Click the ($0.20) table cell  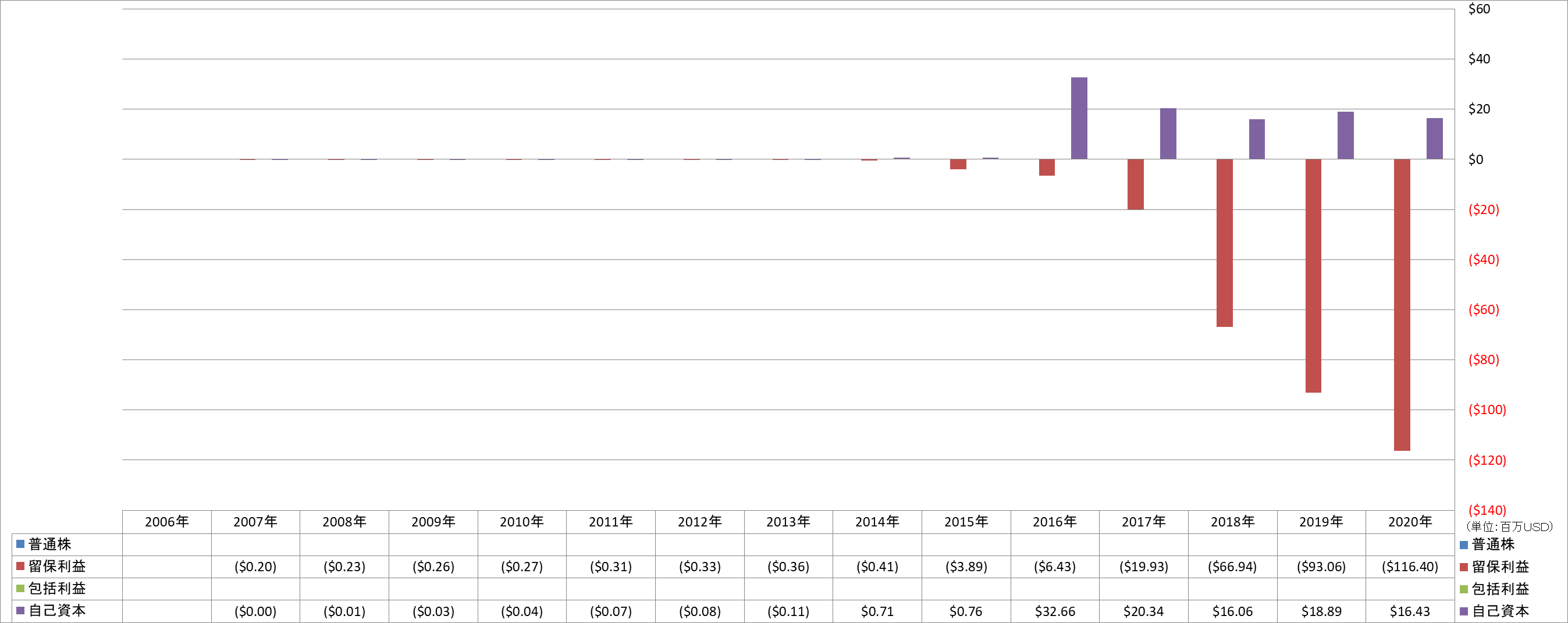(255, 567)
